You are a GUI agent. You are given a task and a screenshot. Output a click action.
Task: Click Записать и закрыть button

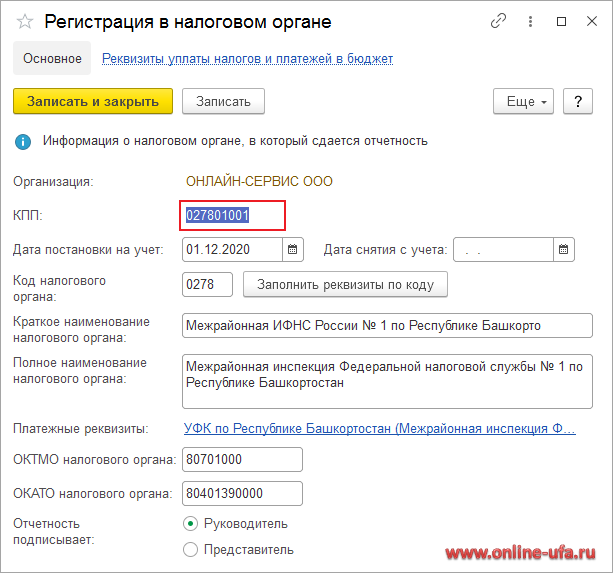[93, 101]
